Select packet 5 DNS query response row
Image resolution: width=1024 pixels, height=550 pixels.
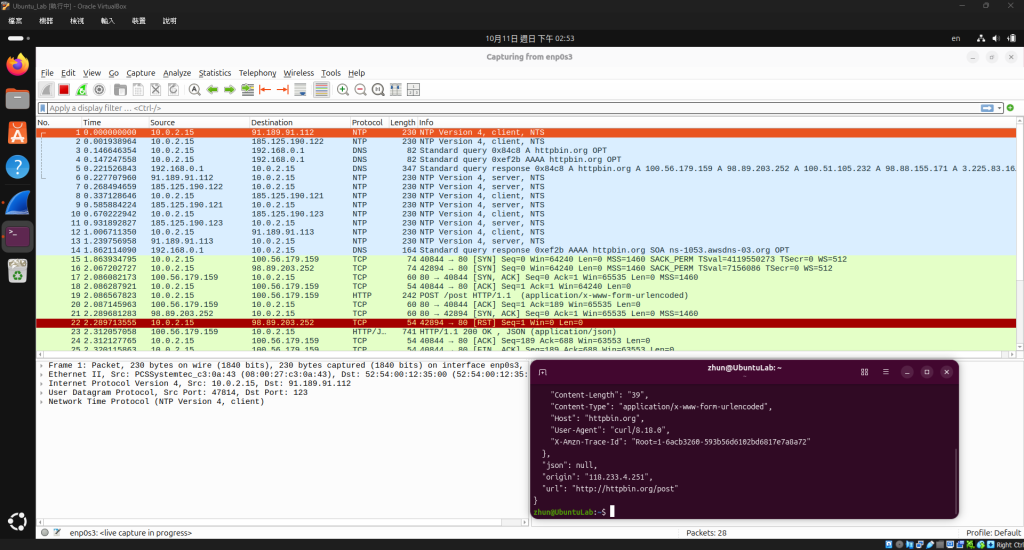click(526, 169)
